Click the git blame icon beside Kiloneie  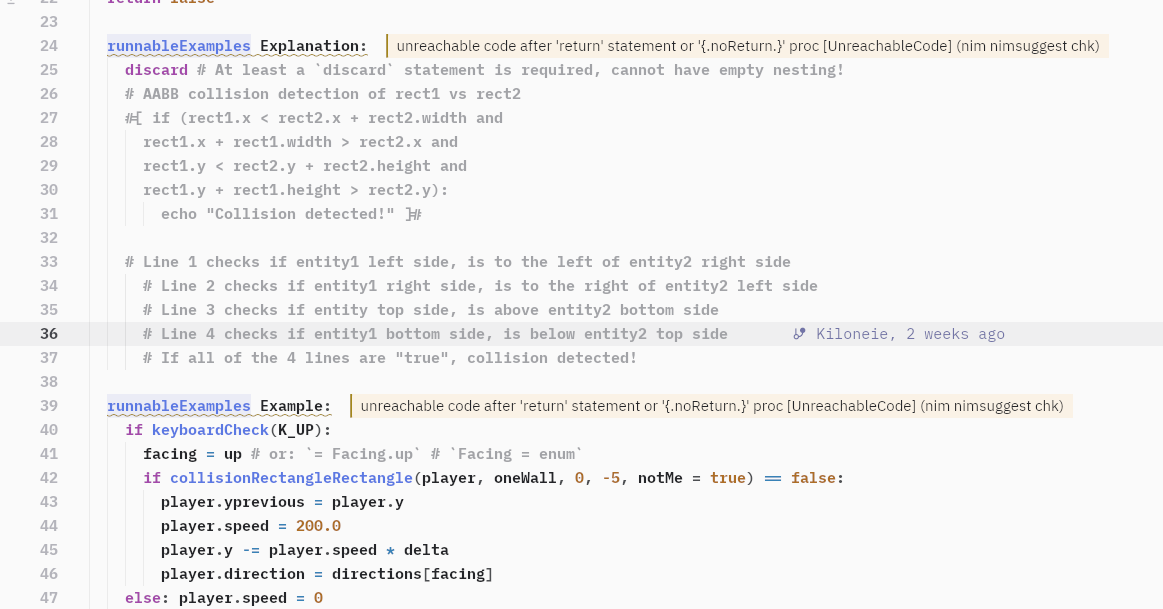coord(799,334)
